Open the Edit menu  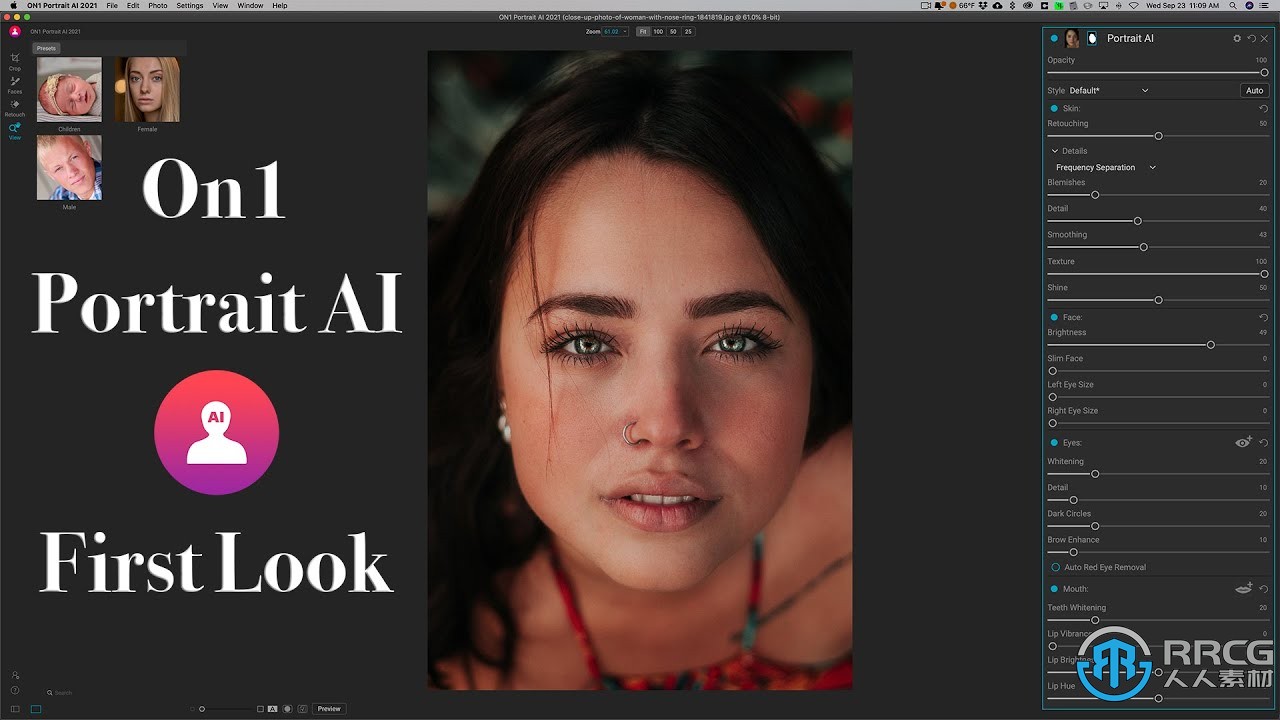coord(133,6)
